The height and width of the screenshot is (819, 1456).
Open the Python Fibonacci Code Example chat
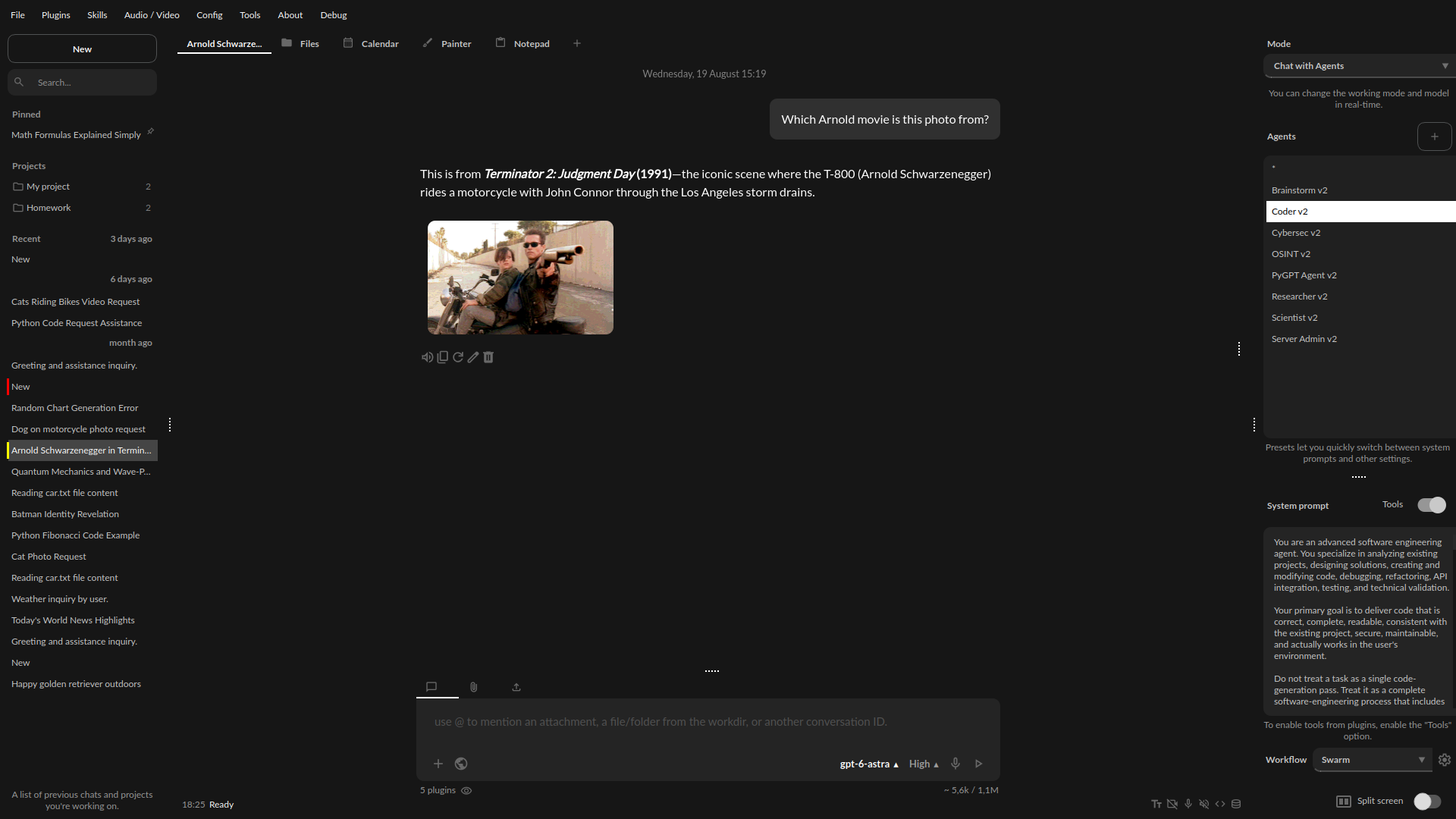(x=82, y=535)
